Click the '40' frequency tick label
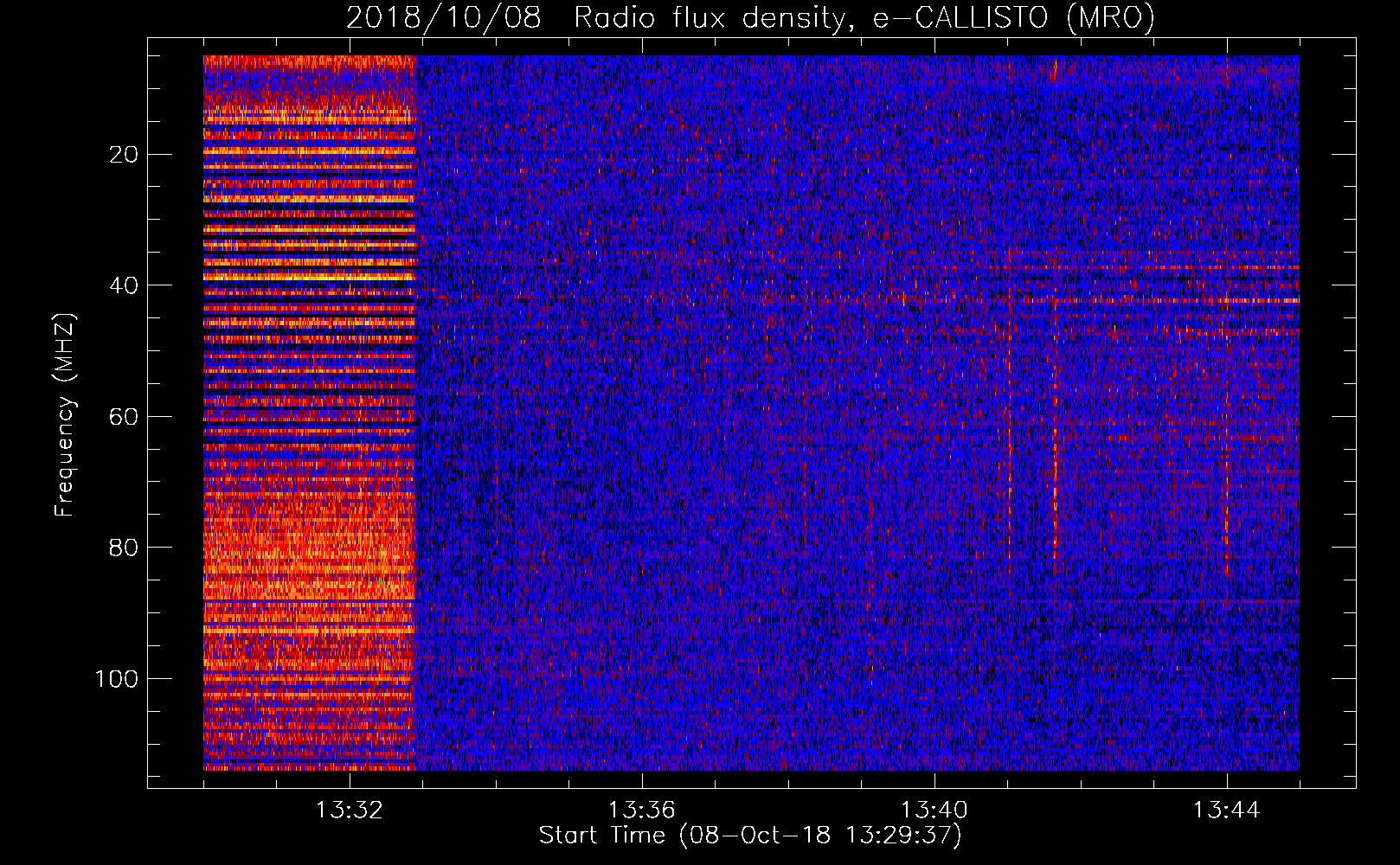1400x865 pixels. tap(125, 285)
